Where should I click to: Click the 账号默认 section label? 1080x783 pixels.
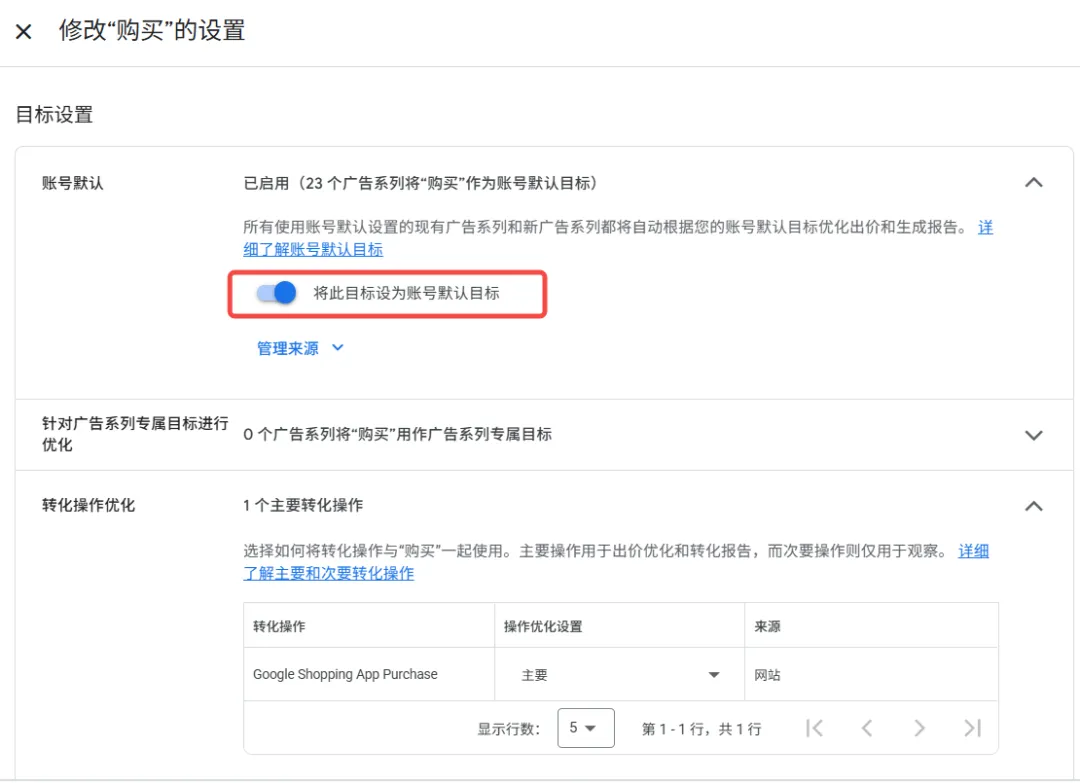click(x=72, y=183)
